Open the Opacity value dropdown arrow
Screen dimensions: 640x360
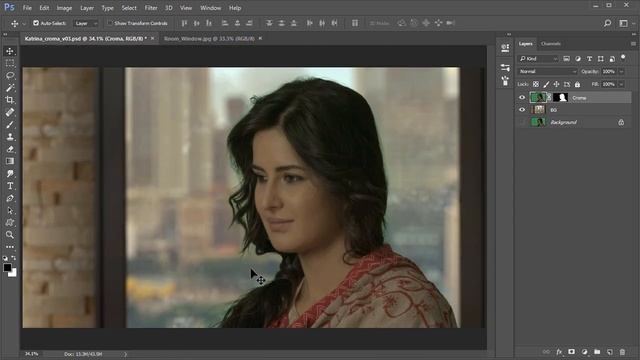tap(621, 71)
